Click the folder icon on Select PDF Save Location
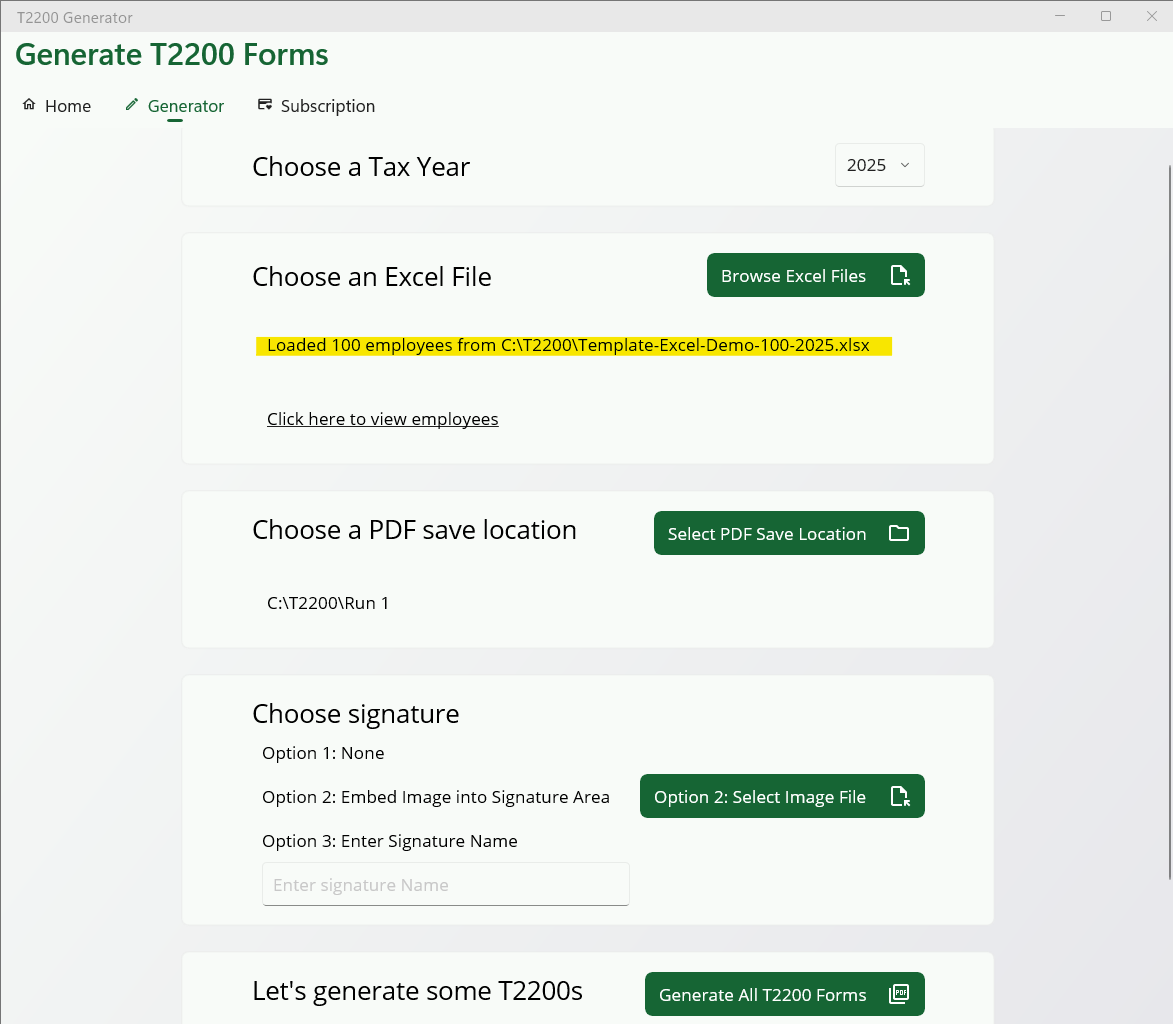This screenshot has width=1173, height=1024. 898,533
